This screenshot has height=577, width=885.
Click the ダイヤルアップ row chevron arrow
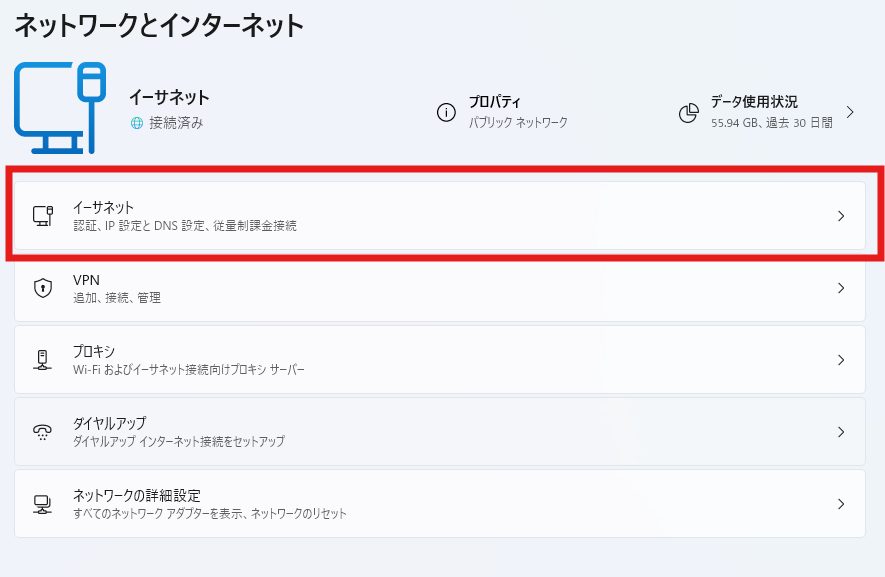click(x=841, y=432)
